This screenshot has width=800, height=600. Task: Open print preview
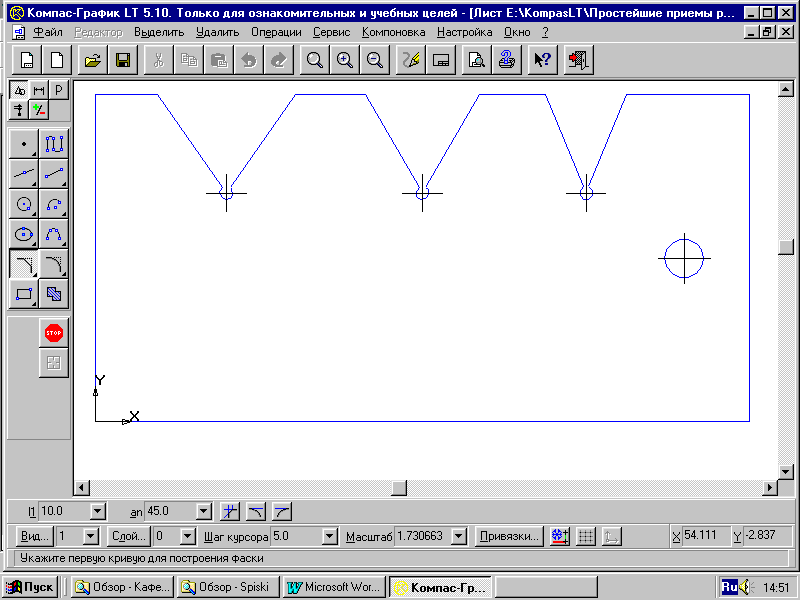[477, 60]
